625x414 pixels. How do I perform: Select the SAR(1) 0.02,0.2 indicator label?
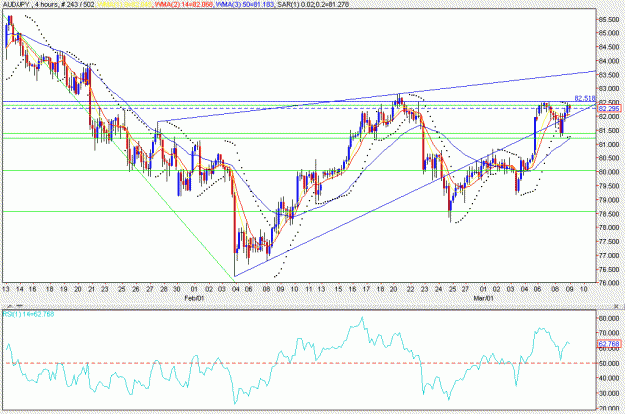click(x=311, y=5)
